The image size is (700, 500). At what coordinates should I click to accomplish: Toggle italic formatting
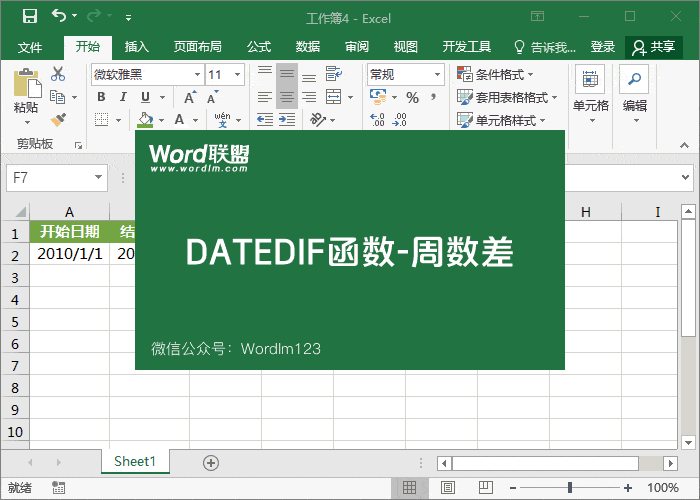coord(123,97)
